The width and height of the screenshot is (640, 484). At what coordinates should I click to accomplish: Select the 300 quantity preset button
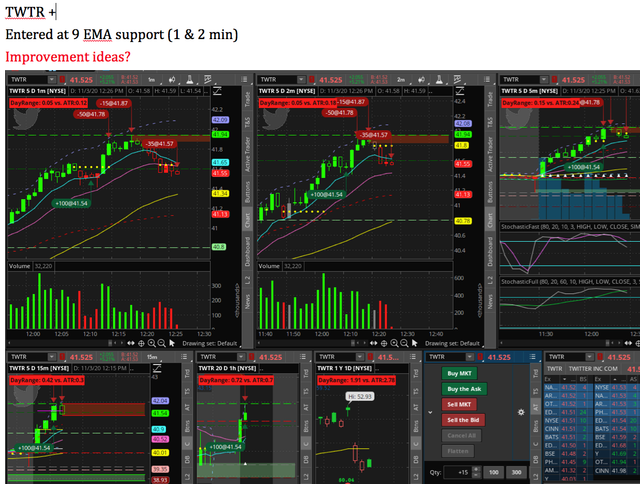tap(516, 472)
